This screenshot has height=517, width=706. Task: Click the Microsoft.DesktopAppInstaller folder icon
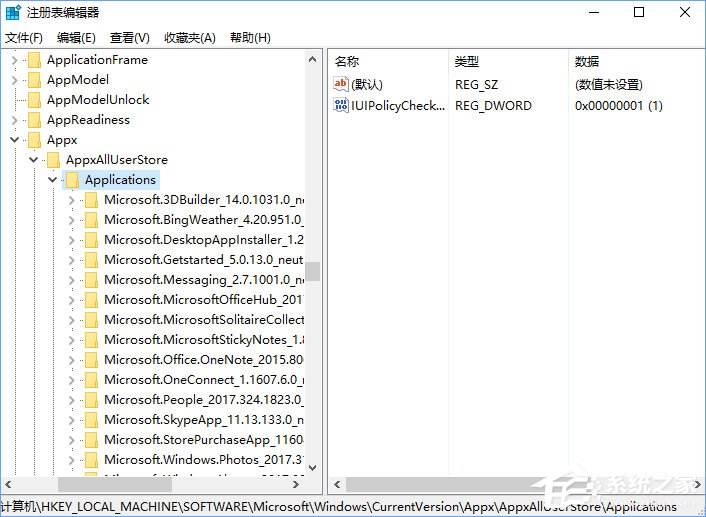click(x=91, y=240)
